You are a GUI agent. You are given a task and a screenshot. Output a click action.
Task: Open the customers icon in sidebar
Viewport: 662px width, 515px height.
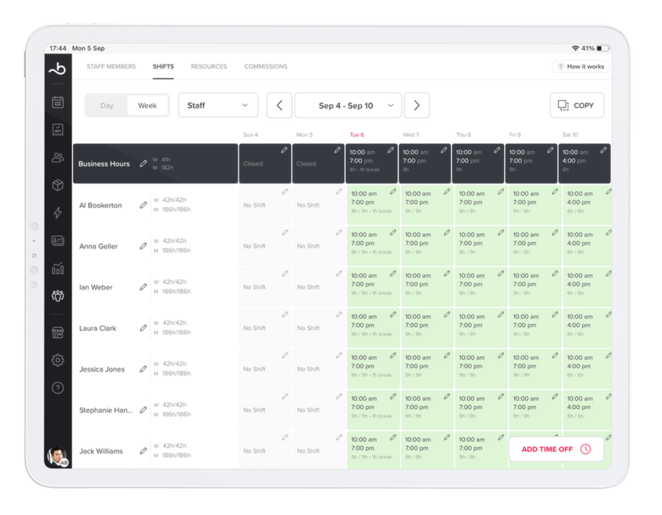pyautogui.click(x=58, y=157)
